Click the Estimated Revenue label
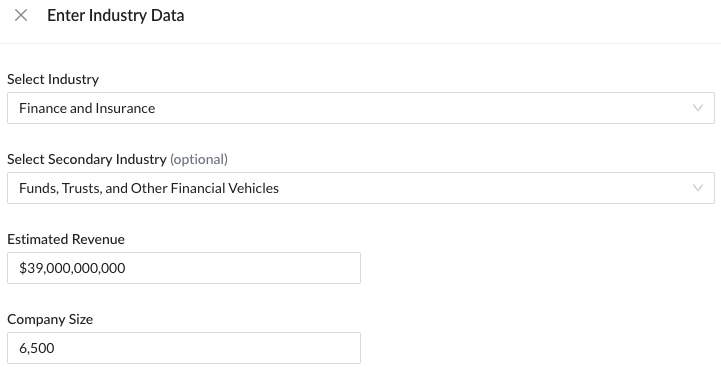The height and width of the screenshot is (373, 721). (x=66, y=239)
